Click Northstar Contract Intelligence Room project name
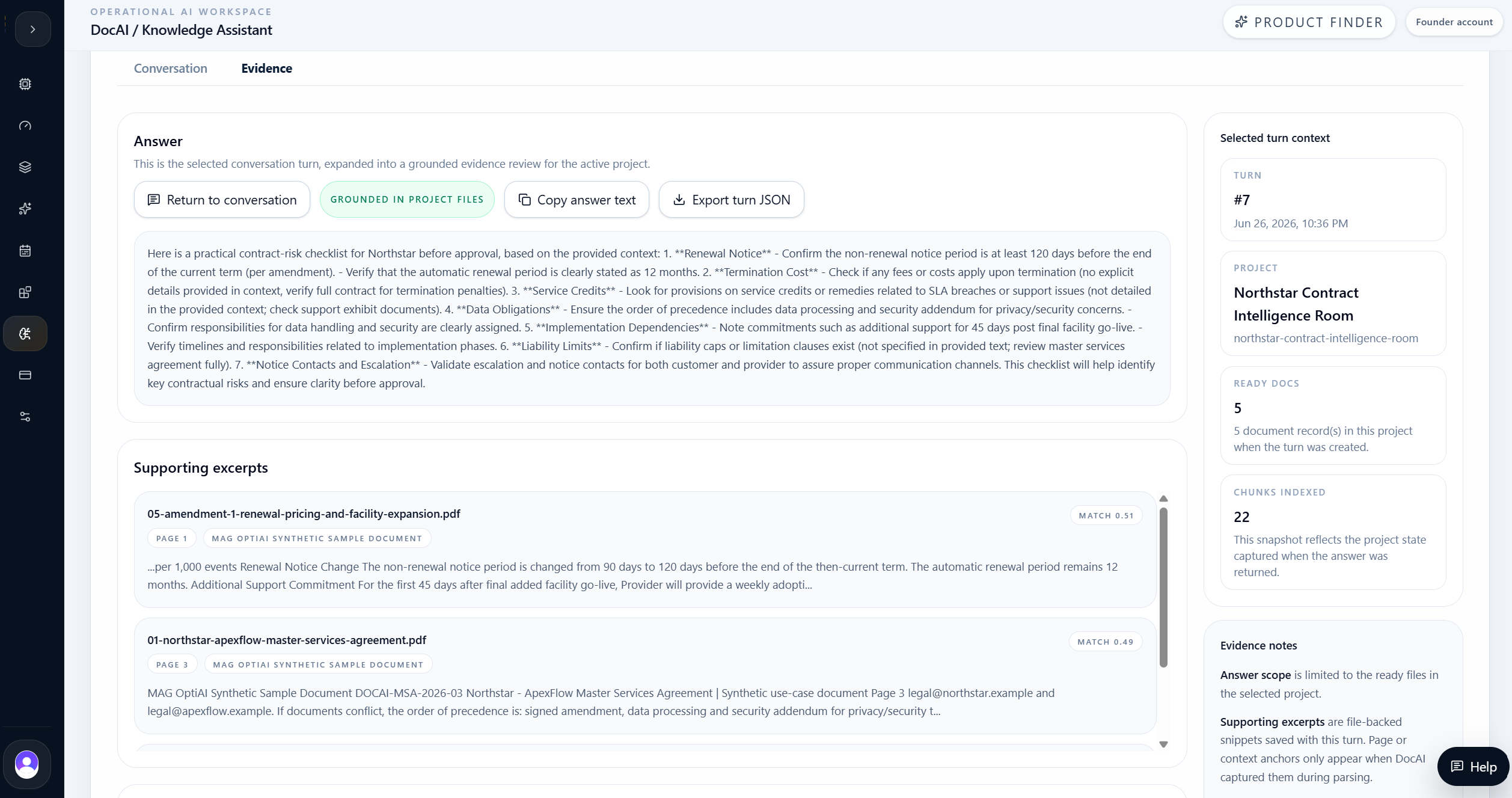The width and height of the screenshot is (1512, 798). click(1296, 304)
